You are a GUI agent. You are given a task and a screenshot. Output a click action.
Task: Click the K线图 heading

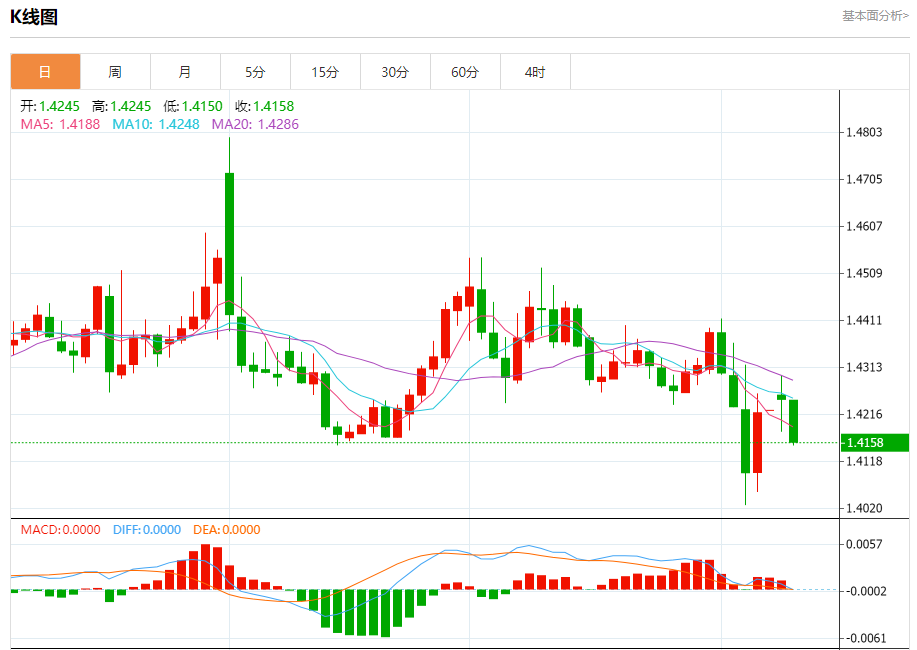click(x=34, y=17)
